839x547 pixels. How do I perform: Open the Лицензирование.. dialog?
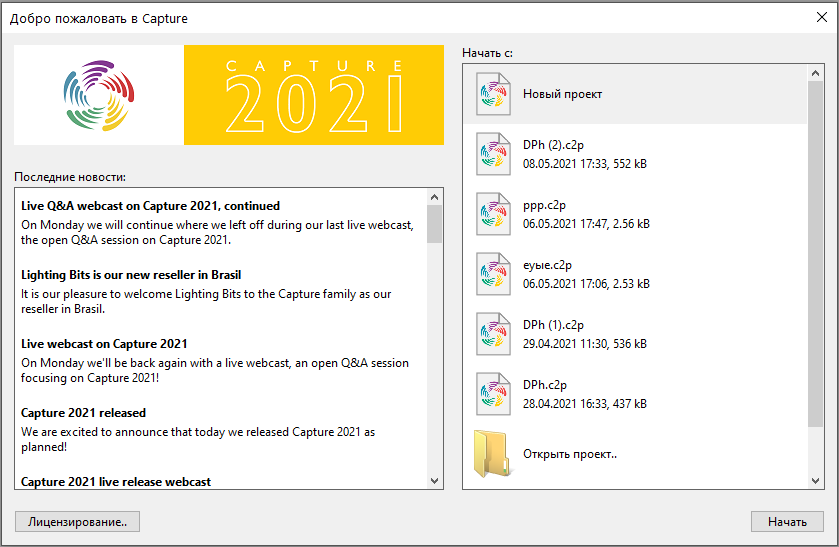coord(78,522)
